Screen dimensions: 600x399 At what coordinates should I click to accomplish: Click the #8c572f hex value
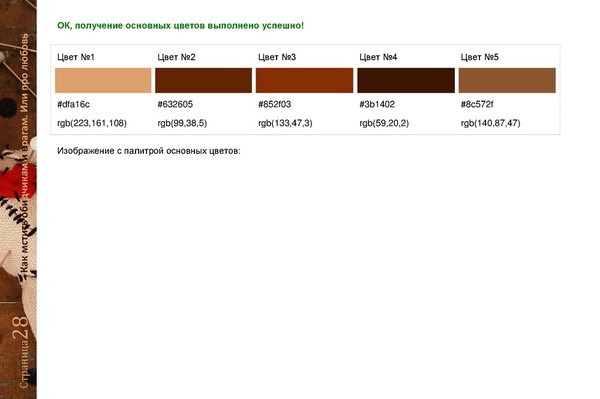click(477, 104)
